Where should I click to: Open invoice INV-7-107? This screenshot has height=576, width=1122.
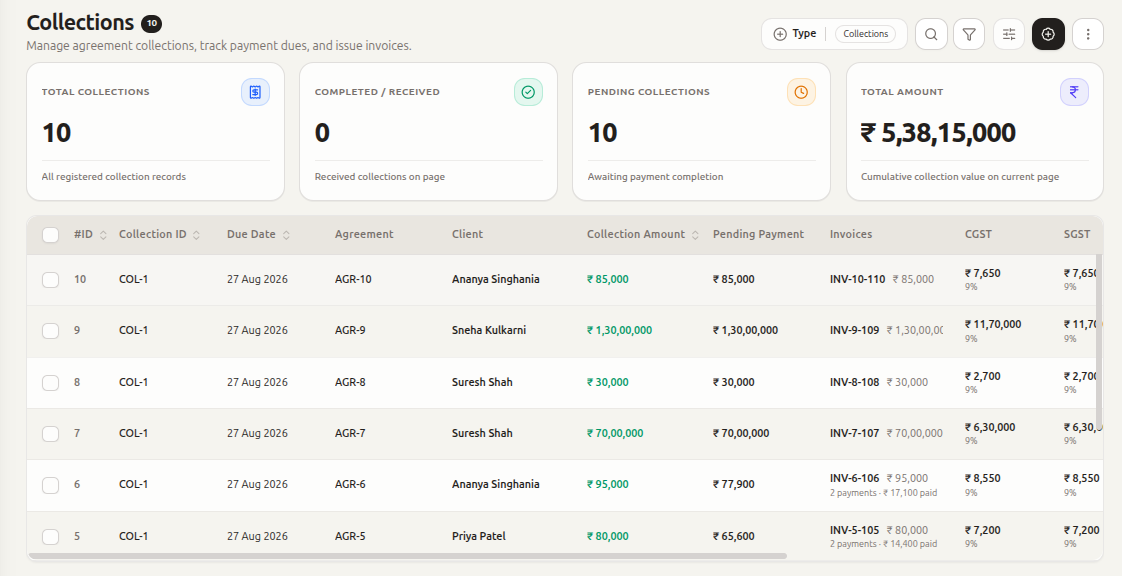[x=854, y=433]
